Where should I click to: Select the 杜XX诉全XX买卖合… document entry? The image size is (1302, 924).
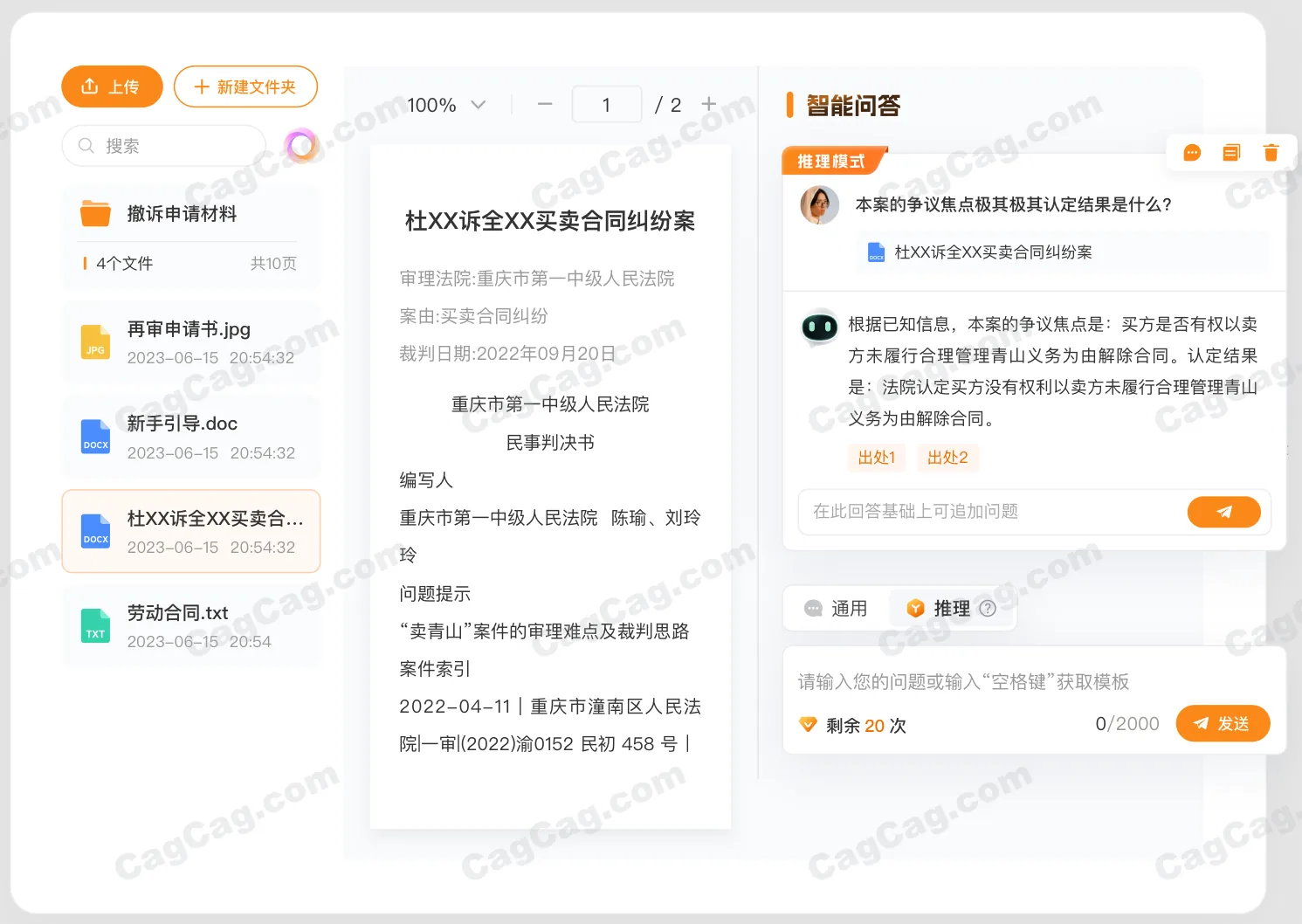(x=191, y=531)
